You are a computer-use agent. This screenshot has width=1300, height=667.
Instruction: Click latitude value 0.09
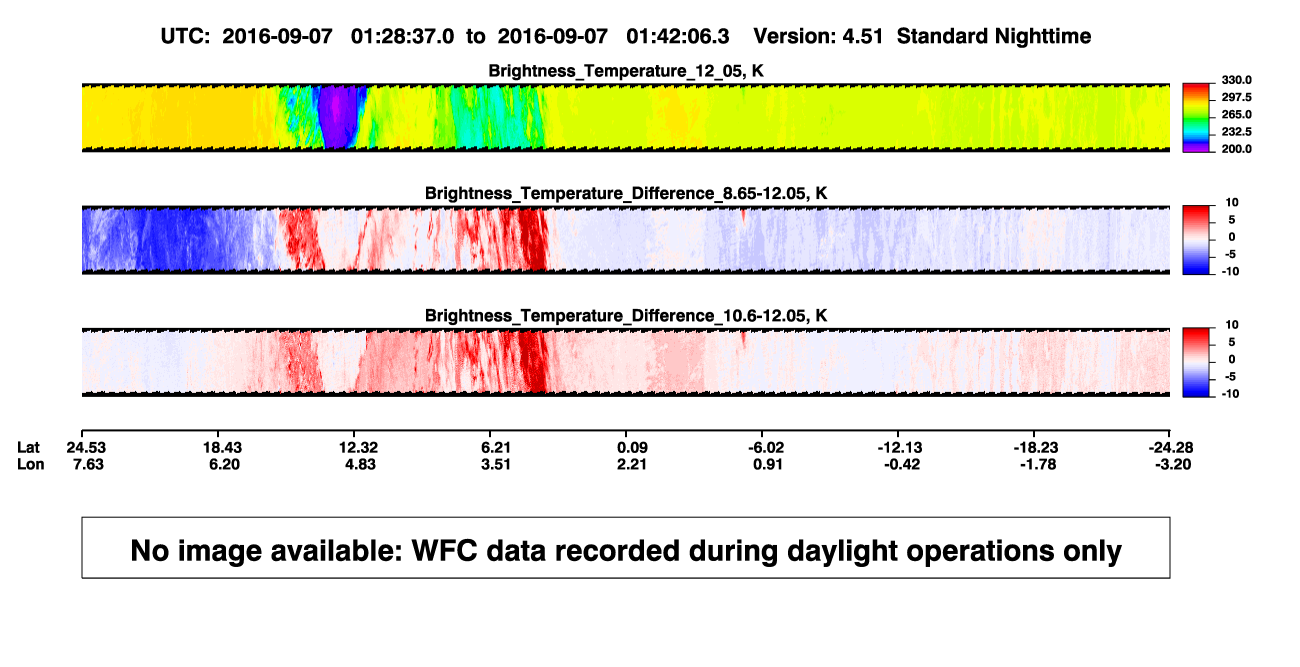[632, 447]
